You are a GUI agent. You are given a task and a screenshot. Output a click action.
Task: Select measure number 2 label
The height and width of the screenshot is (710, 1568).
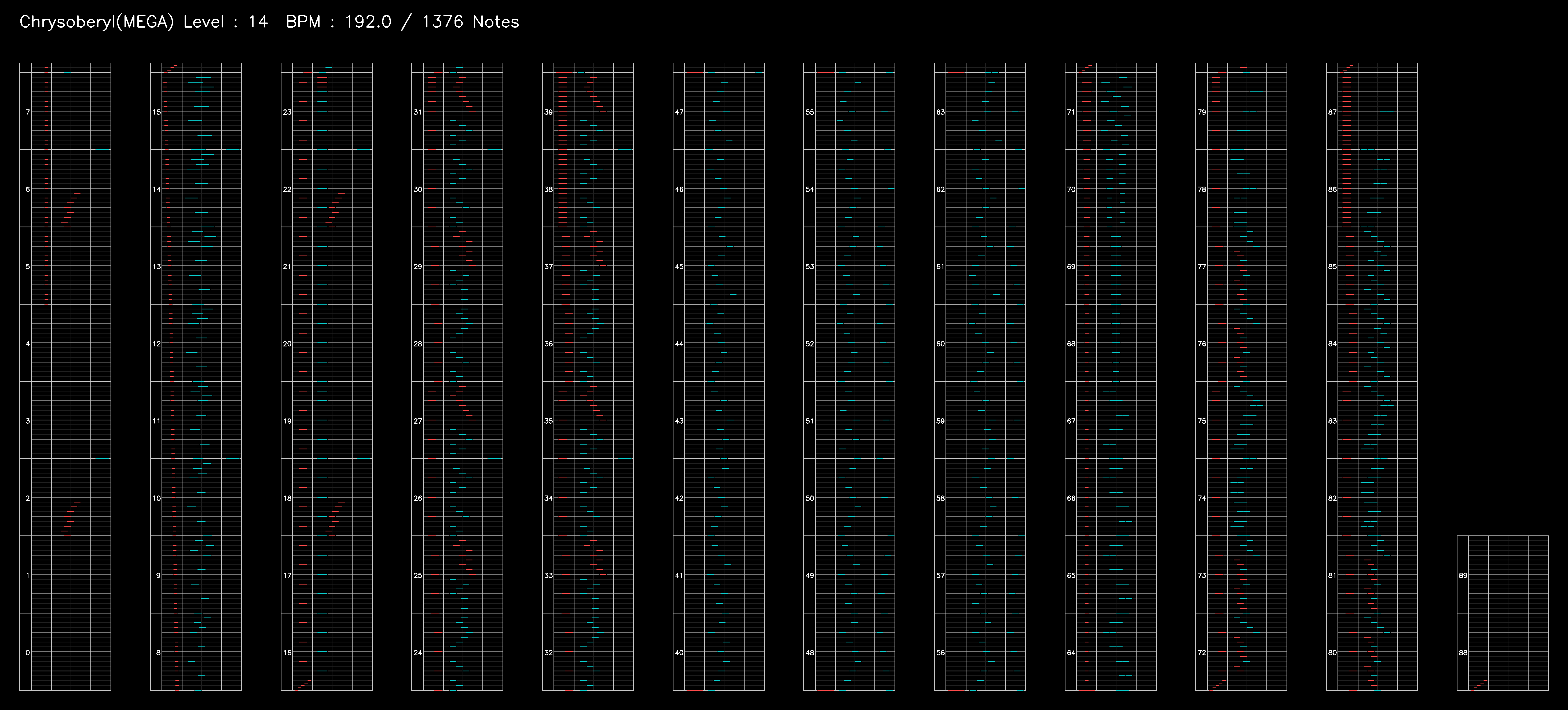[27, 498]
